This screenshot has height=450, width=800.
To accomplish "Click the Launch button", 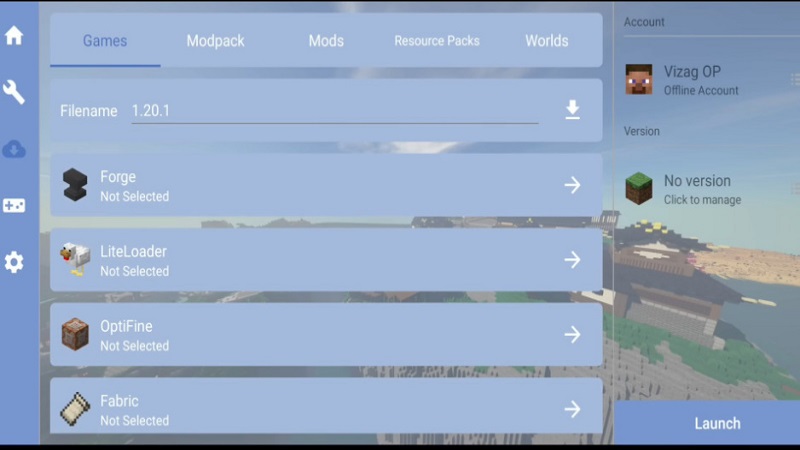I will [x=707, y=423].
